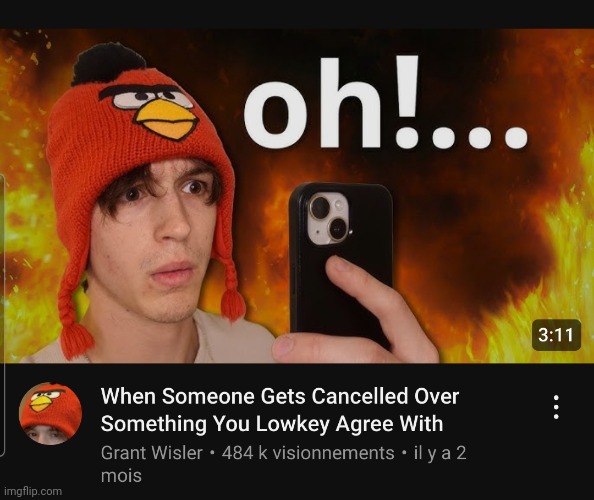Click the black pom-pom atop the hat
Viewport: 594px width, 500px height.
pyautogui.click(x=107, y=64)
